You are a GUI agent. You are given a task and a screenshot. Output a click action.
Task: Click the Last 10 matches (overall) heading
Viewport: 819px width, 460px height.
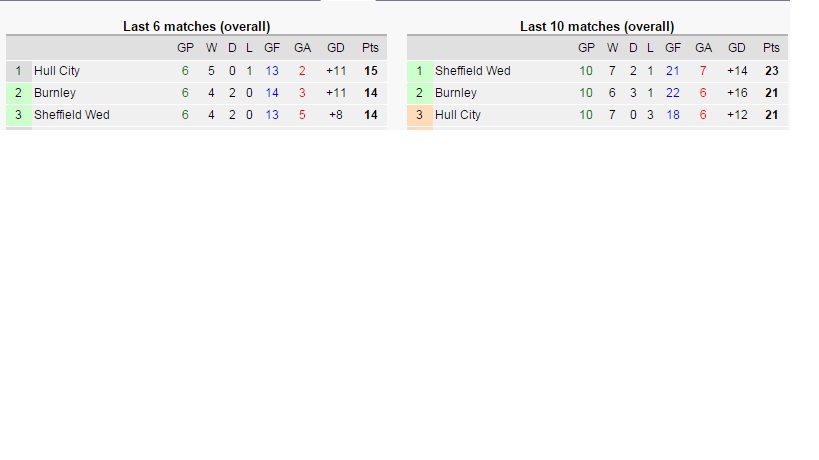coord(597,26)
